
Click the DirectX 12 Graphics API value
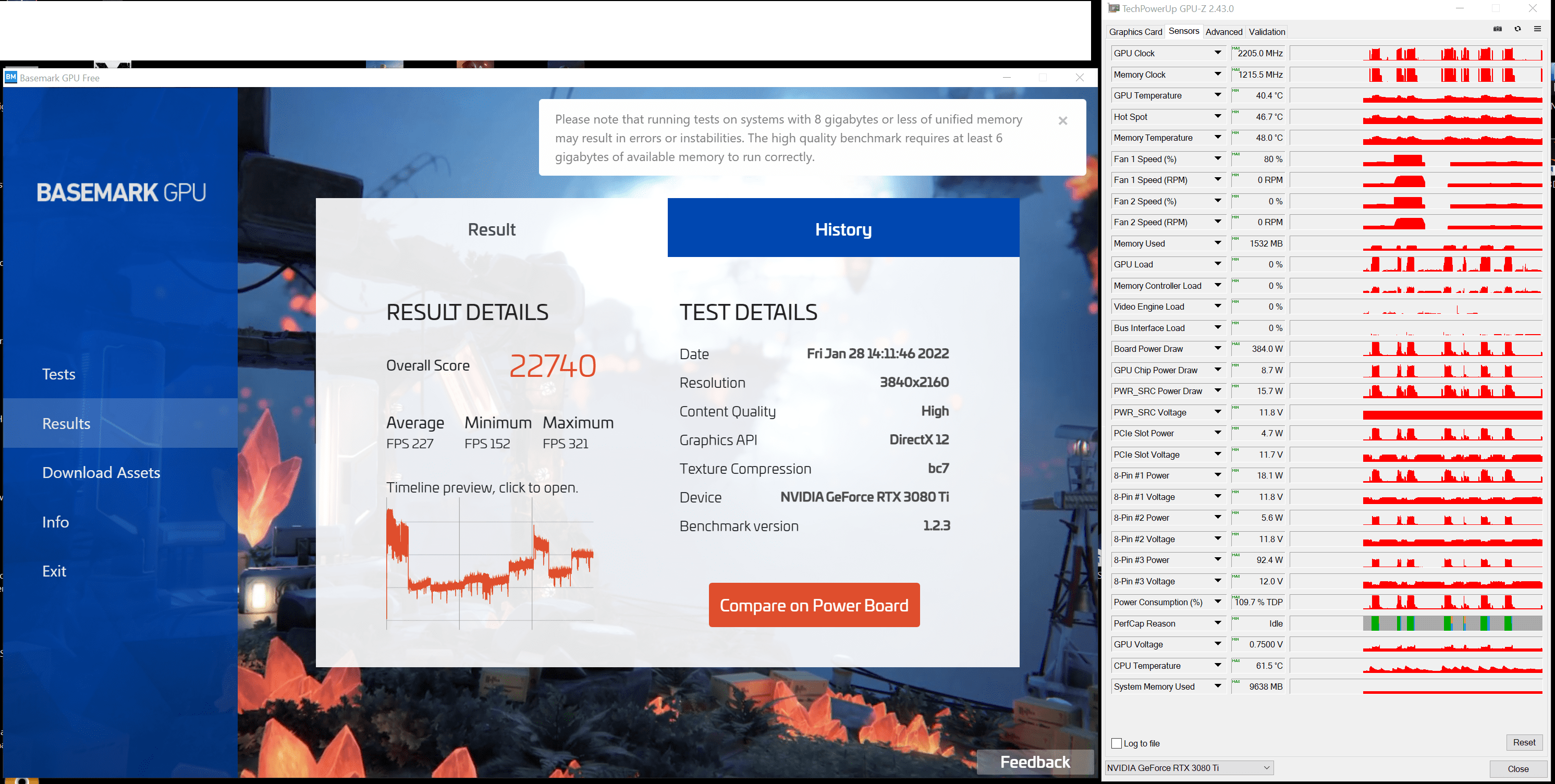coord(919,439)
